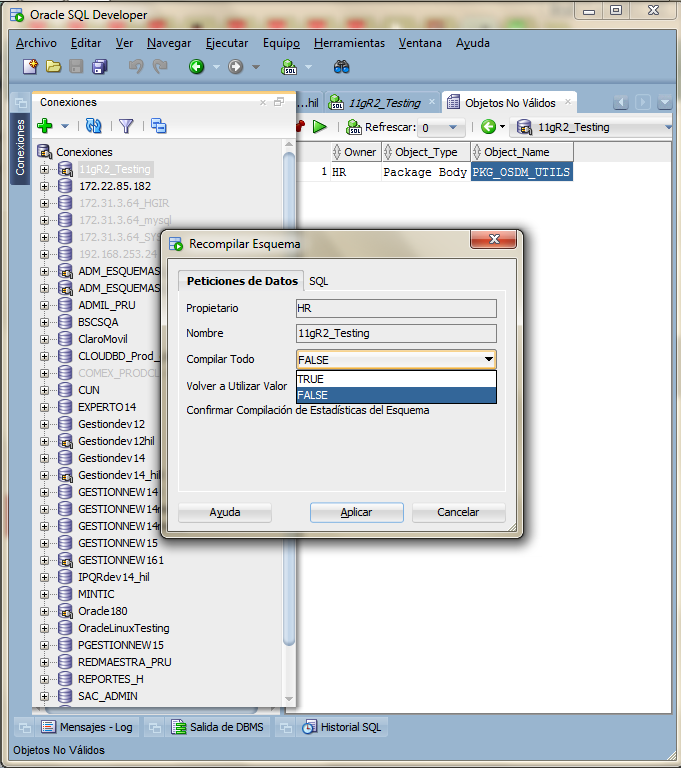
Task: Click the red pin icon in report toolbar
Action: click(x=300, y=127)
